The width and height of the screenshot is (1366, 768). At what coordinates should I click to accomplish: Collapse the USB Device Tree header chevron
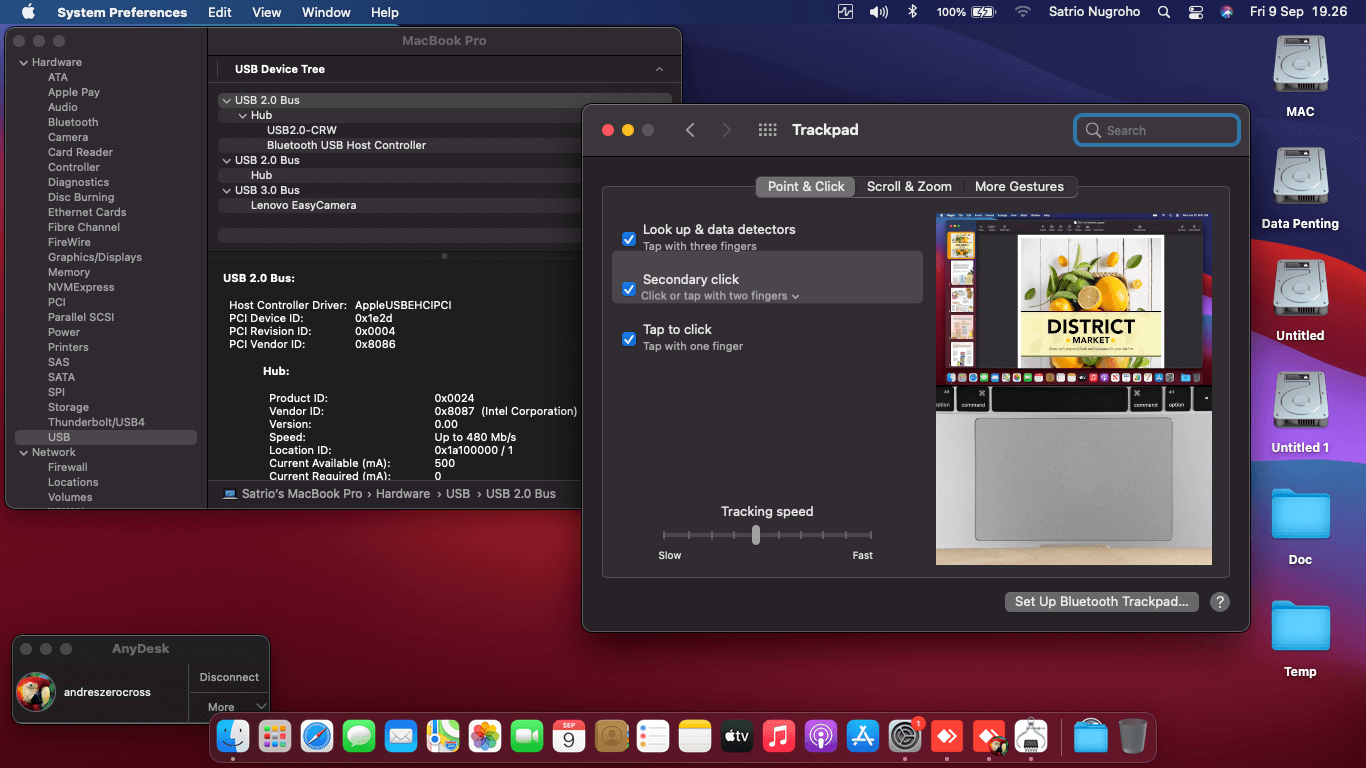[x=659, y=69]
